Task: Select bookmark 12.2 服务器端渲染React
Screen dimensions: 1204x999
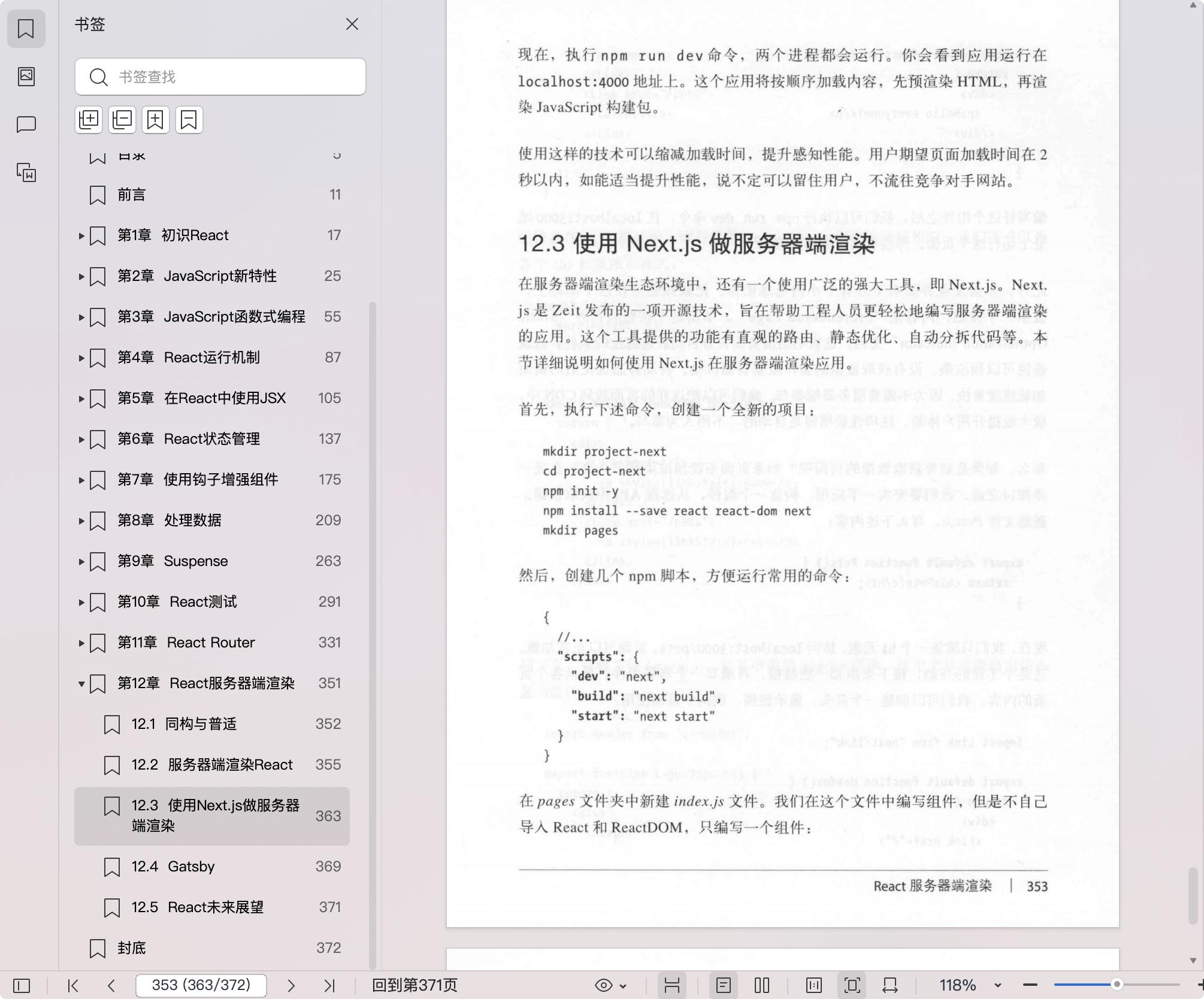Action: (212, 765)
